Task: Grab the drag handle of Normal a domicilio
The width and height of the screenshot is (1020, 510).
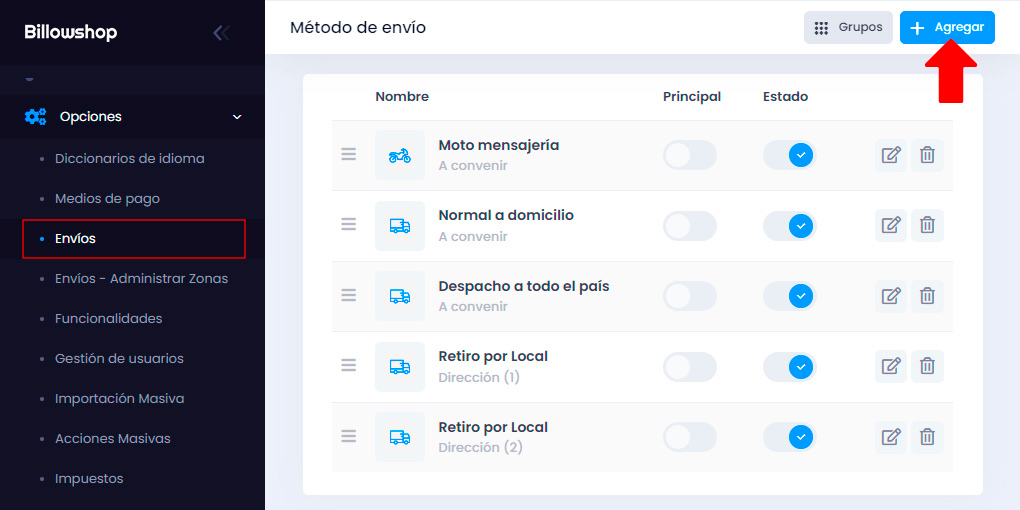Action: click(x=349, y=225)
